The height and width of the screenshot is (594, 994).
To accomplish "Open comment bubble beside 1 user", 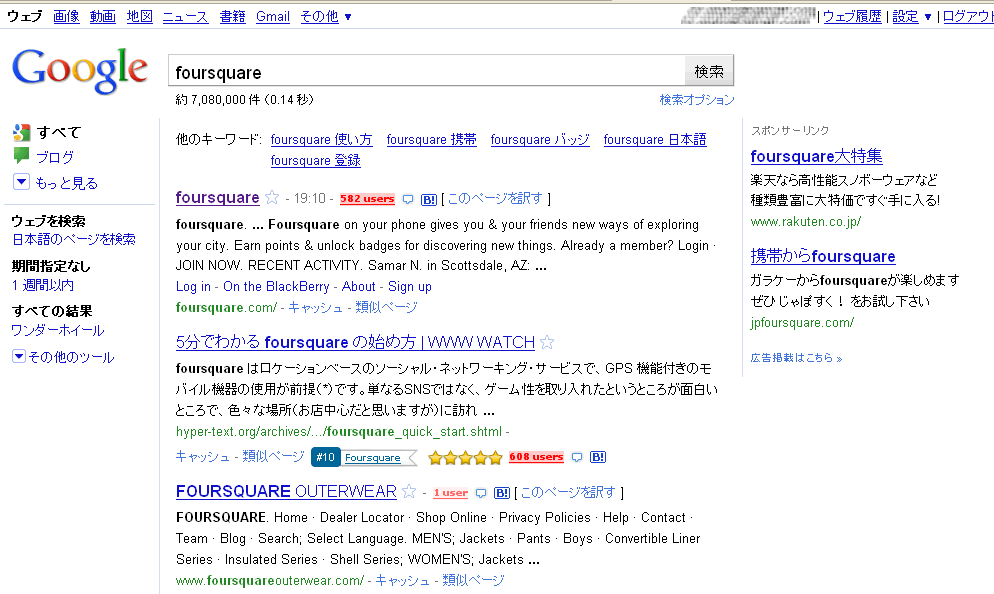I will pyautogui.click(x=481, y=493).
